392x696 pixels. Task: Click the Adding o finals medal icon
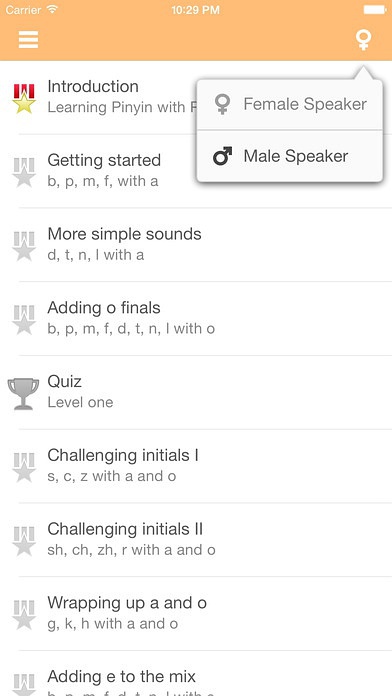click(x=24, y=319)
